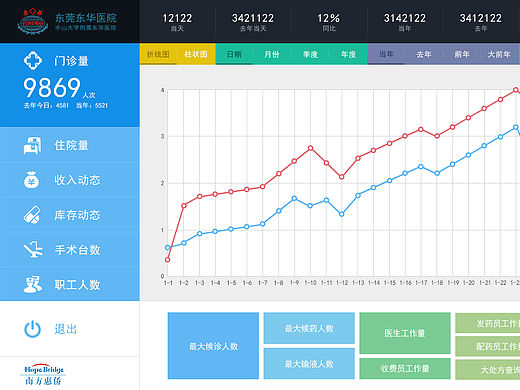The width and height of the screenshot is (520, 390).
Task: Click the 去年今日: 4581 text
Action: coord(46,105)
